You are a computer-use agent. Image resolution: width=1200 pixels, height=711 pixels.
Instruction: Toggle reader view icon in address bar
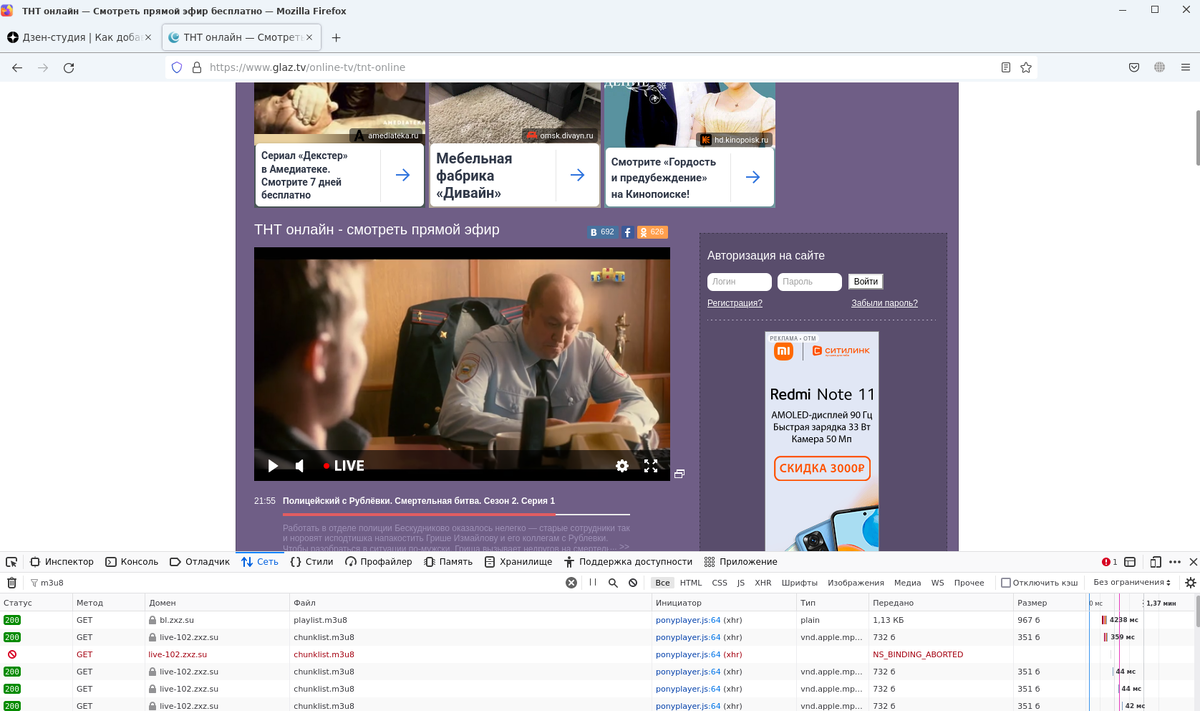click(x=1006, y=67)
